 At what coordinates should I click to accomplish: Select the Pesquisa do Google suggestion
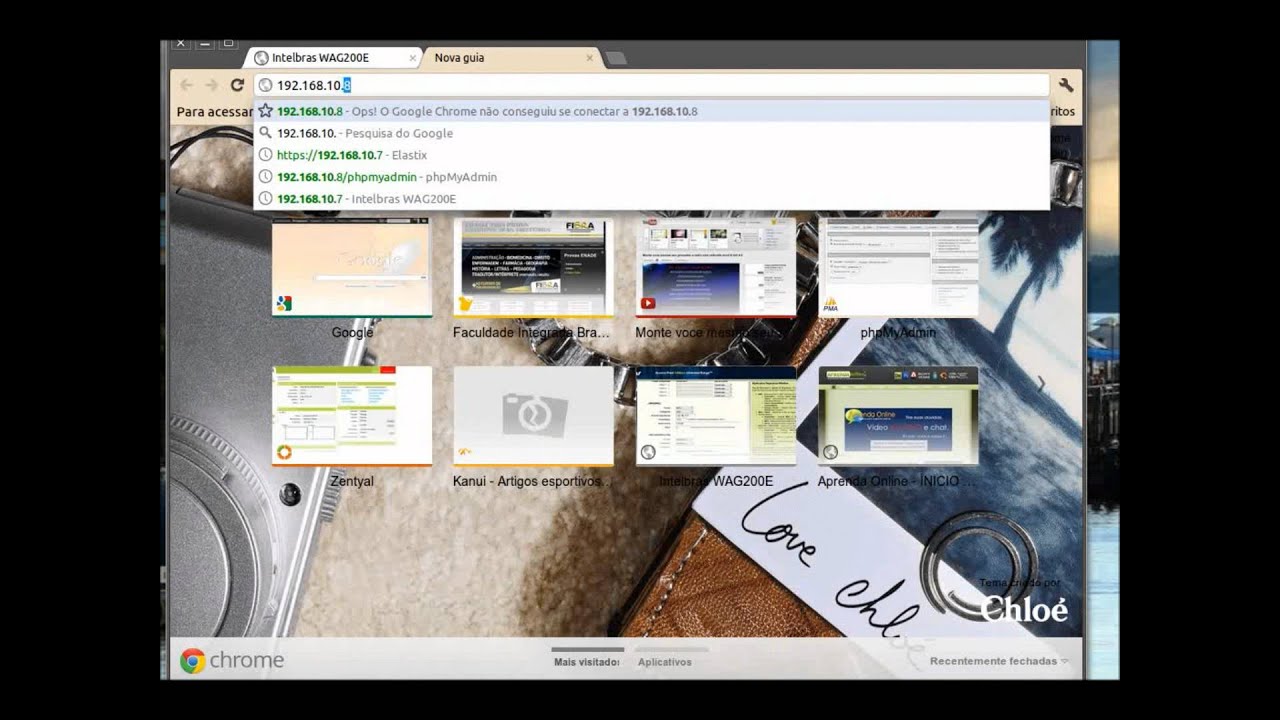pos(651,133)
